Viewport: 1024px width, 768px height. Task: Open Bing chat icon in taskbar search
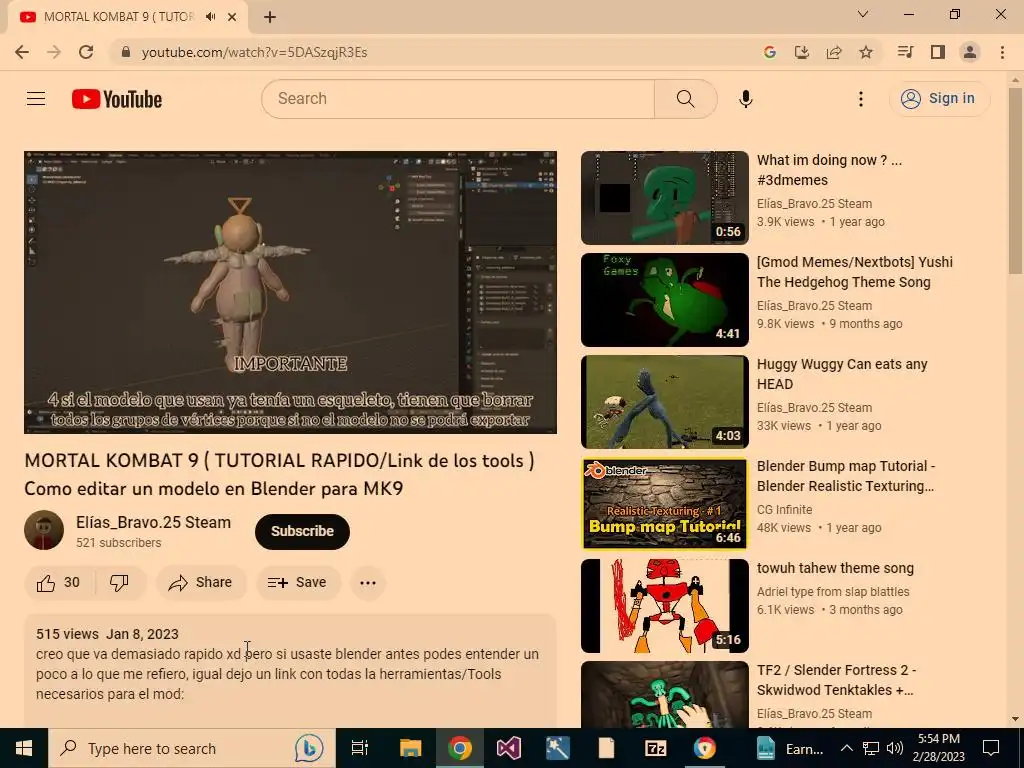tap(309, 748)
